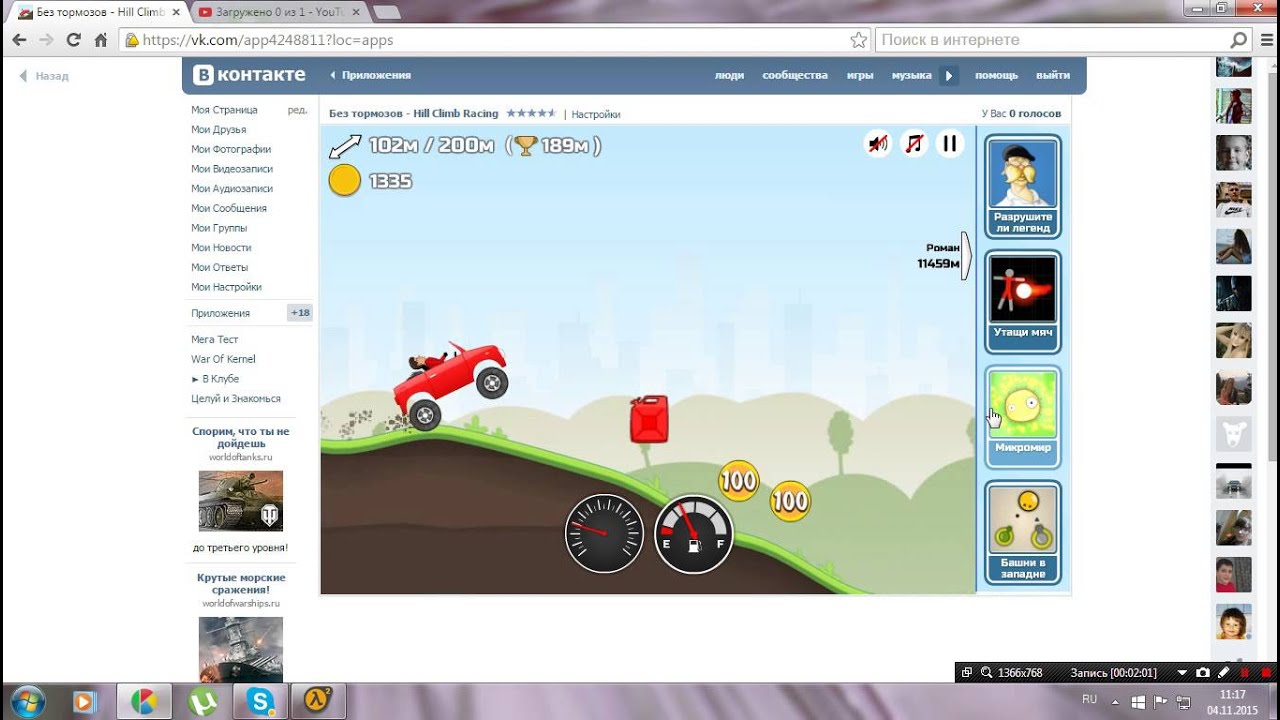Click the app star rating
This screenshot has height=720, width=1280.
[x=531, y=113]
